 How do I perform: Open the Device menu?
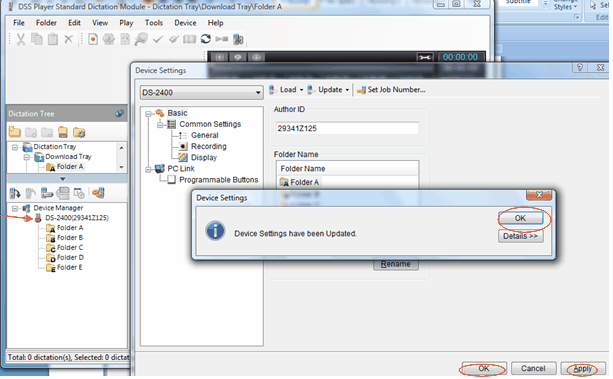click(185, 23)
